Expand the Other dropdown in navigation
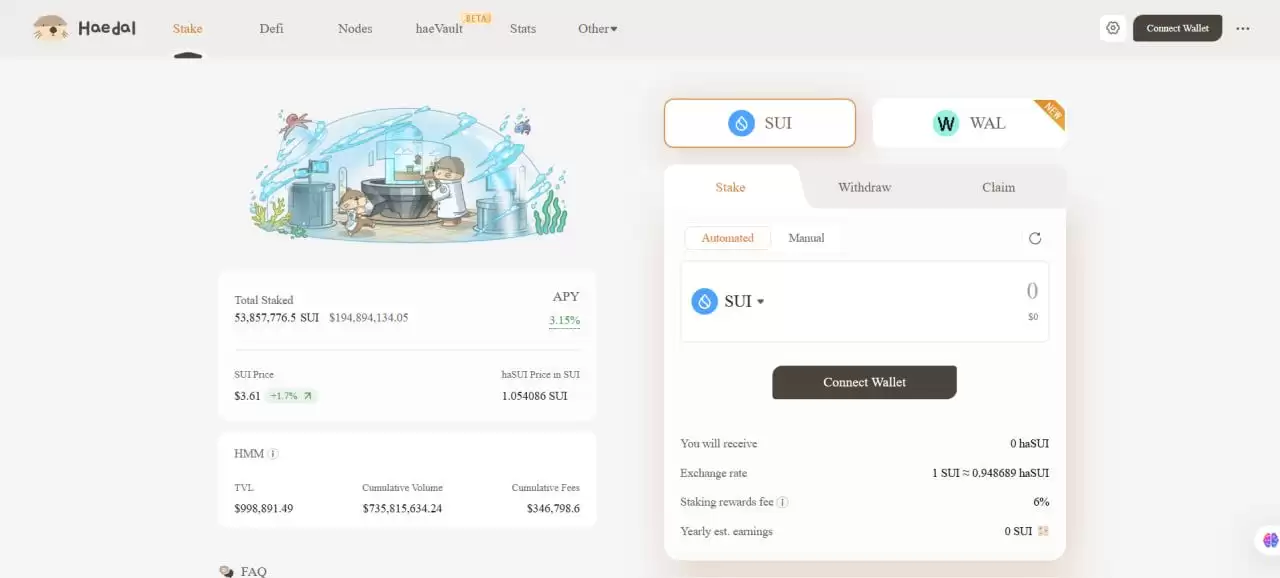The image size is (1280, 578). pyautogui.click(x=597, y=28)
